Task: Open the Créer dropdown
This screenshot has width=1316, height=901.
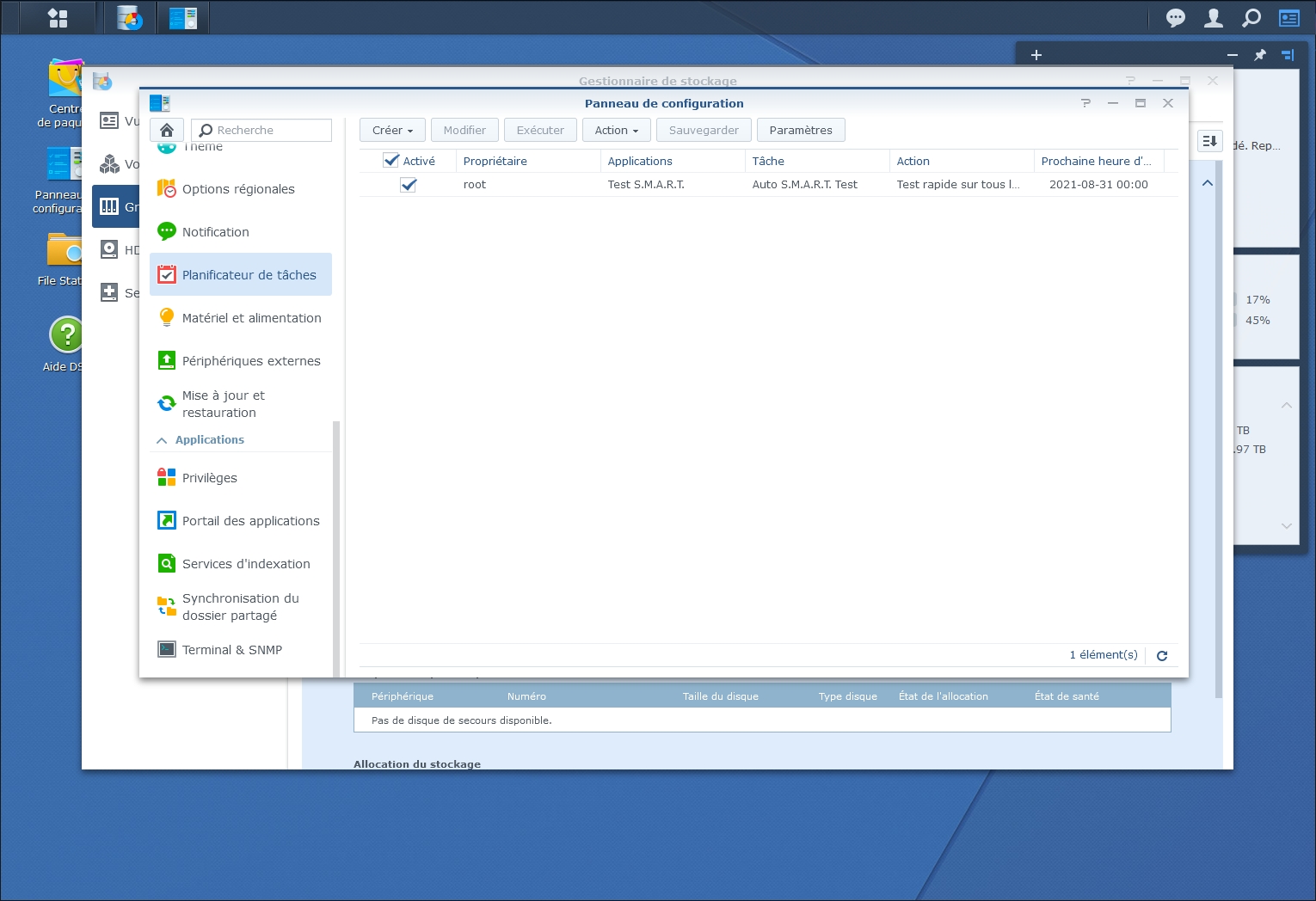Action: coord(392,131)
